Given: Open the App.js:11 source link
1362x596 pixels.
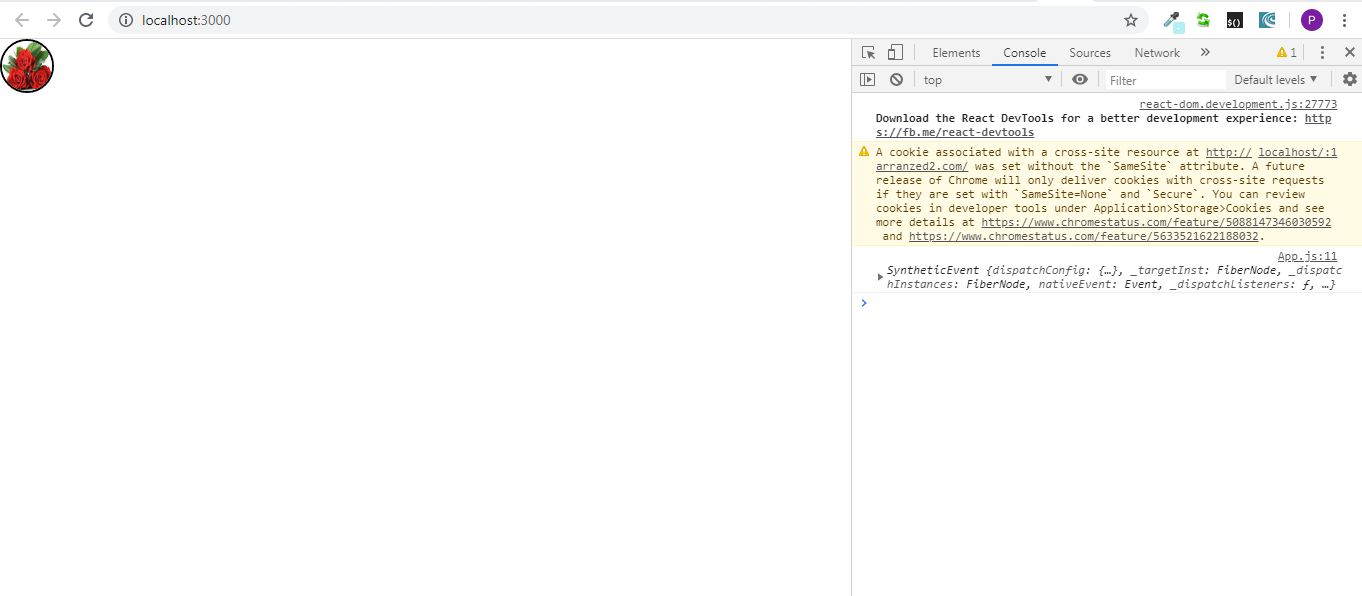Looking at the screenshot, I should [1307, 255].
